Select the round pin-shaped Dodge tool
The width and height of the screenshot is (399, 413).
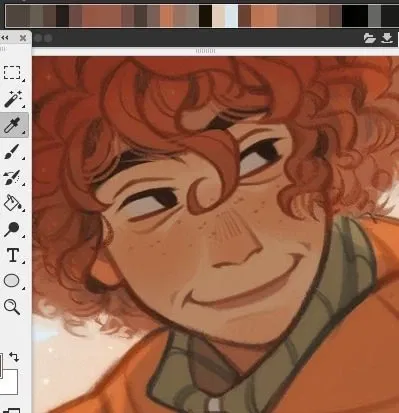[x=12, y=229]
